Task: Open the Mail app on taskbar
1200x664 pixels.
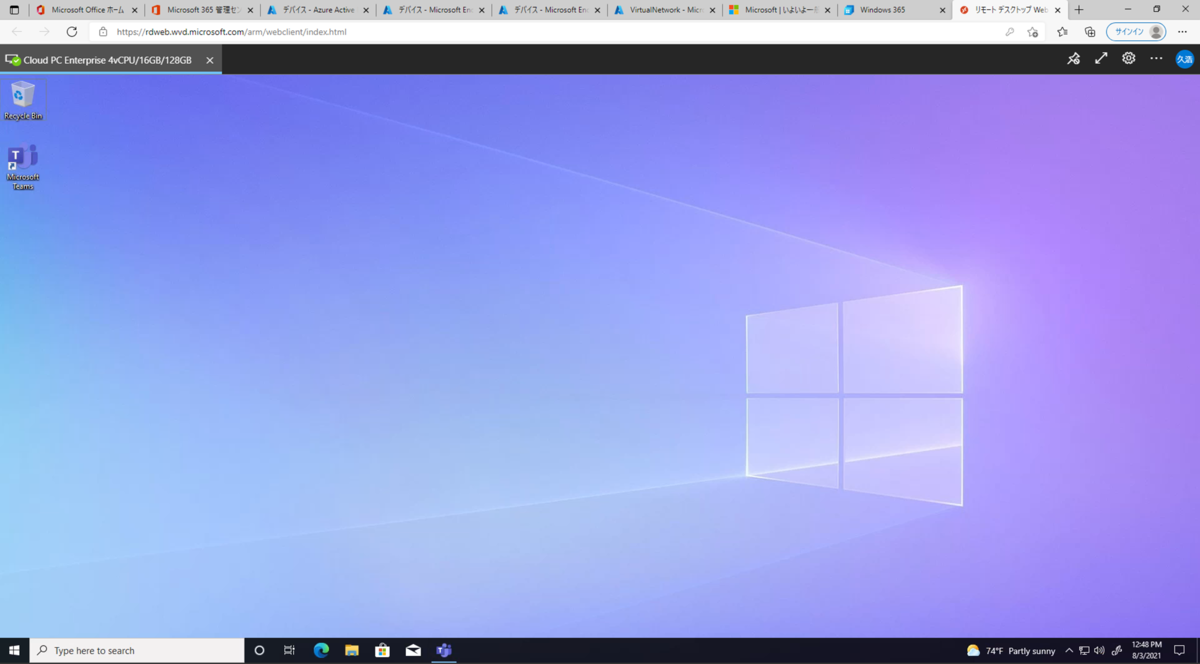Action: (x=413, y=650)
